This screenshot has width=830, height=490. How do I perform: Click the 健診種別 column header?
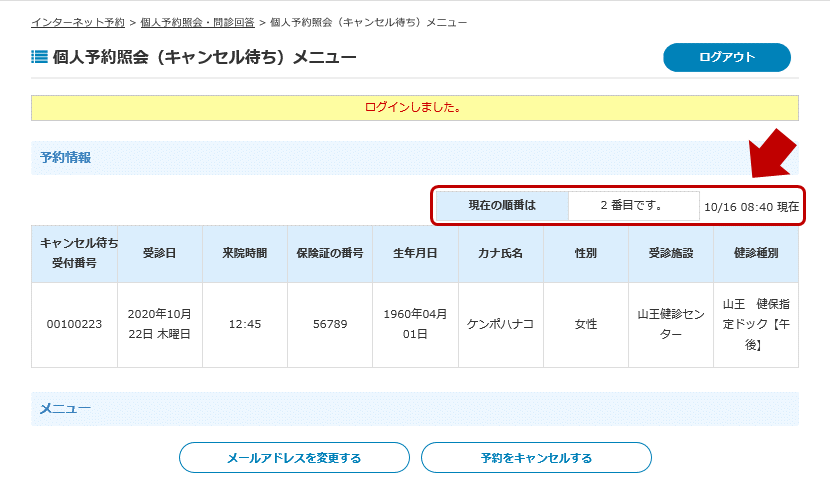(756, 253)
